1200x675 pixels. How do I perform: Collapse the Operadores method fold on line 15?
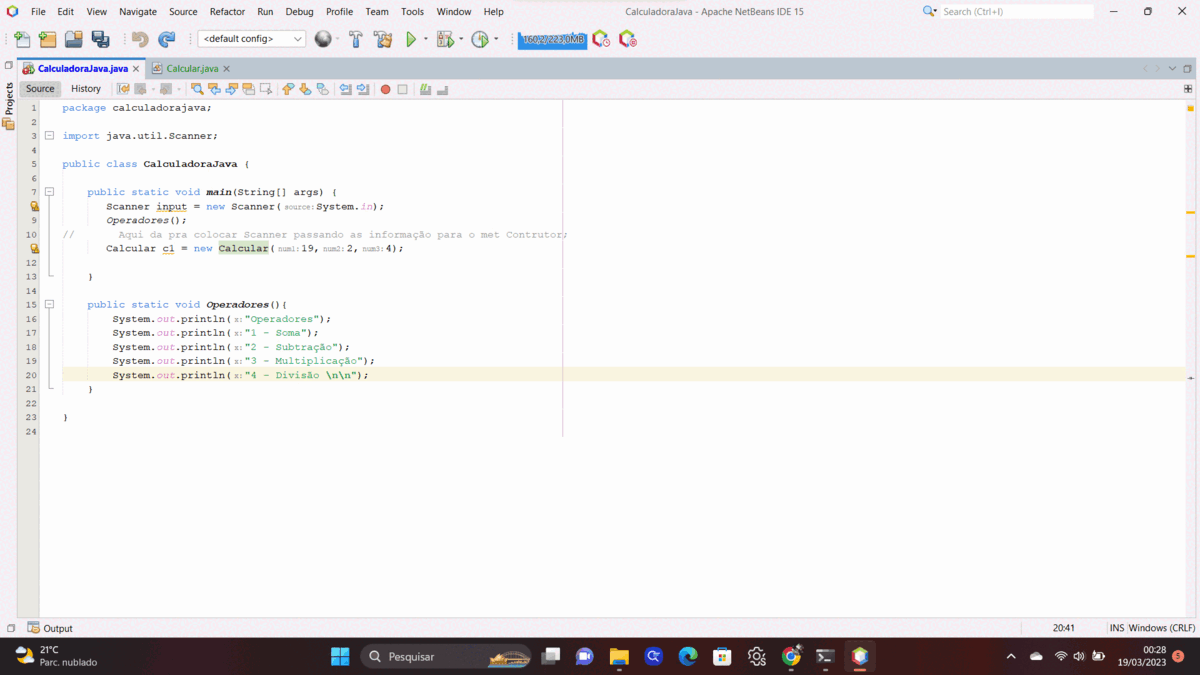pos(48,304)
